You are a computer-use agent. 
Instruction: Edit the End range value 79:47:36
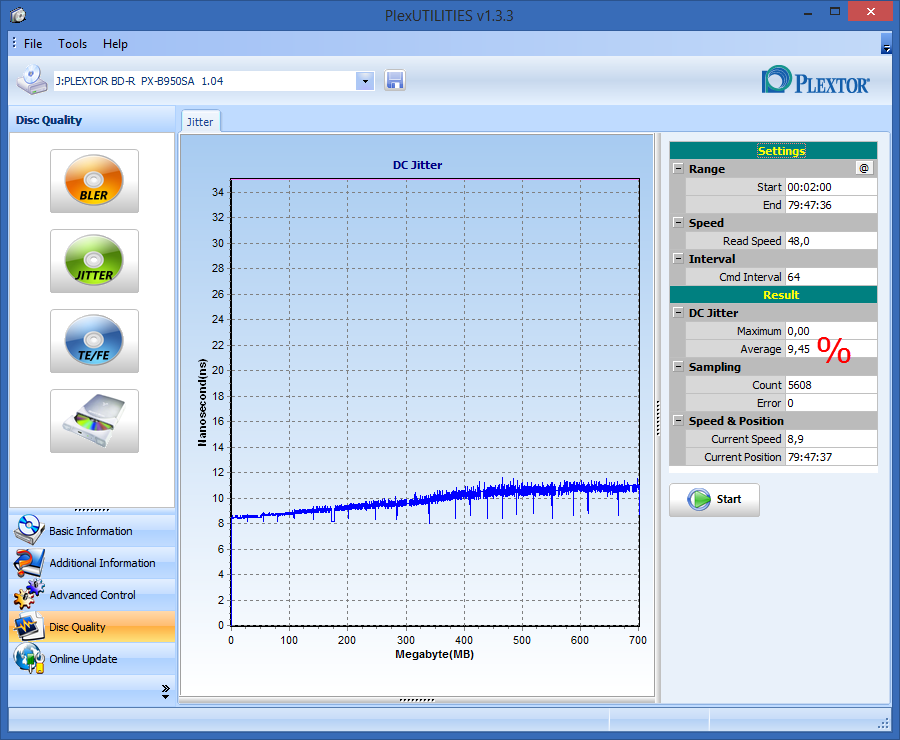tap(831, 204)
